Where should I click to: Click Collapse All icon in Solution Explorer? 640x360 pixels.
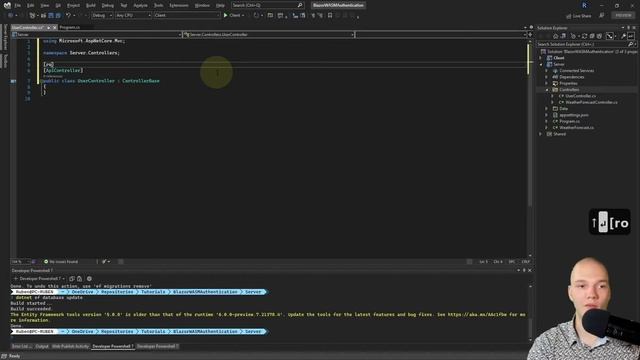(x=592, y=36)
